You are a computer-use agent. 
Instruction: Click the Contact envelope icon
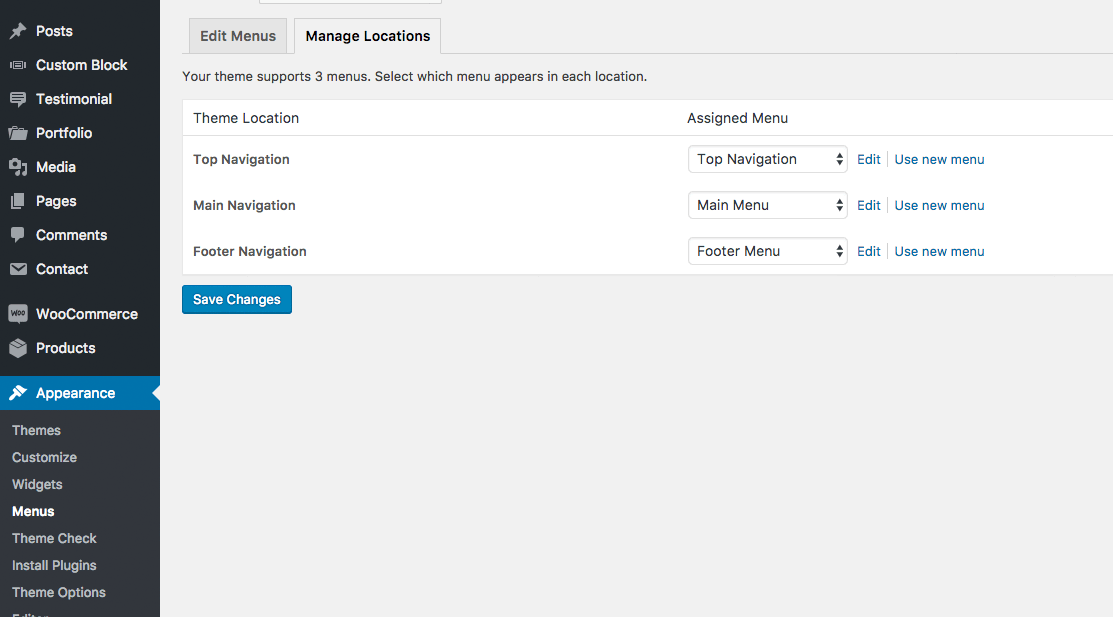coord(18,269)
